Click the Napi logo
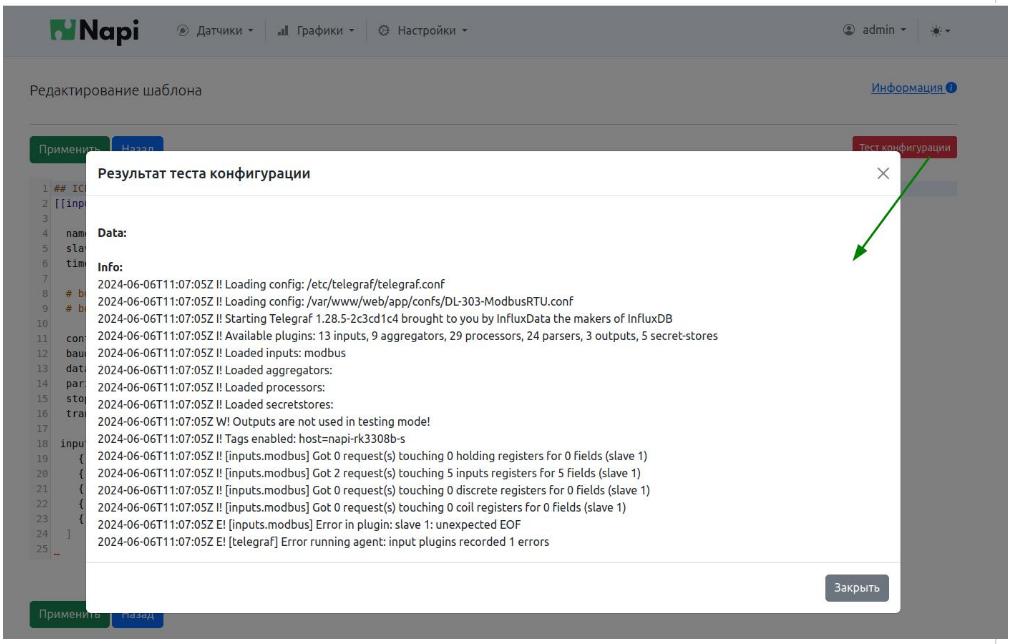This screenshot has width=1013, height=644. pos(94,31)
